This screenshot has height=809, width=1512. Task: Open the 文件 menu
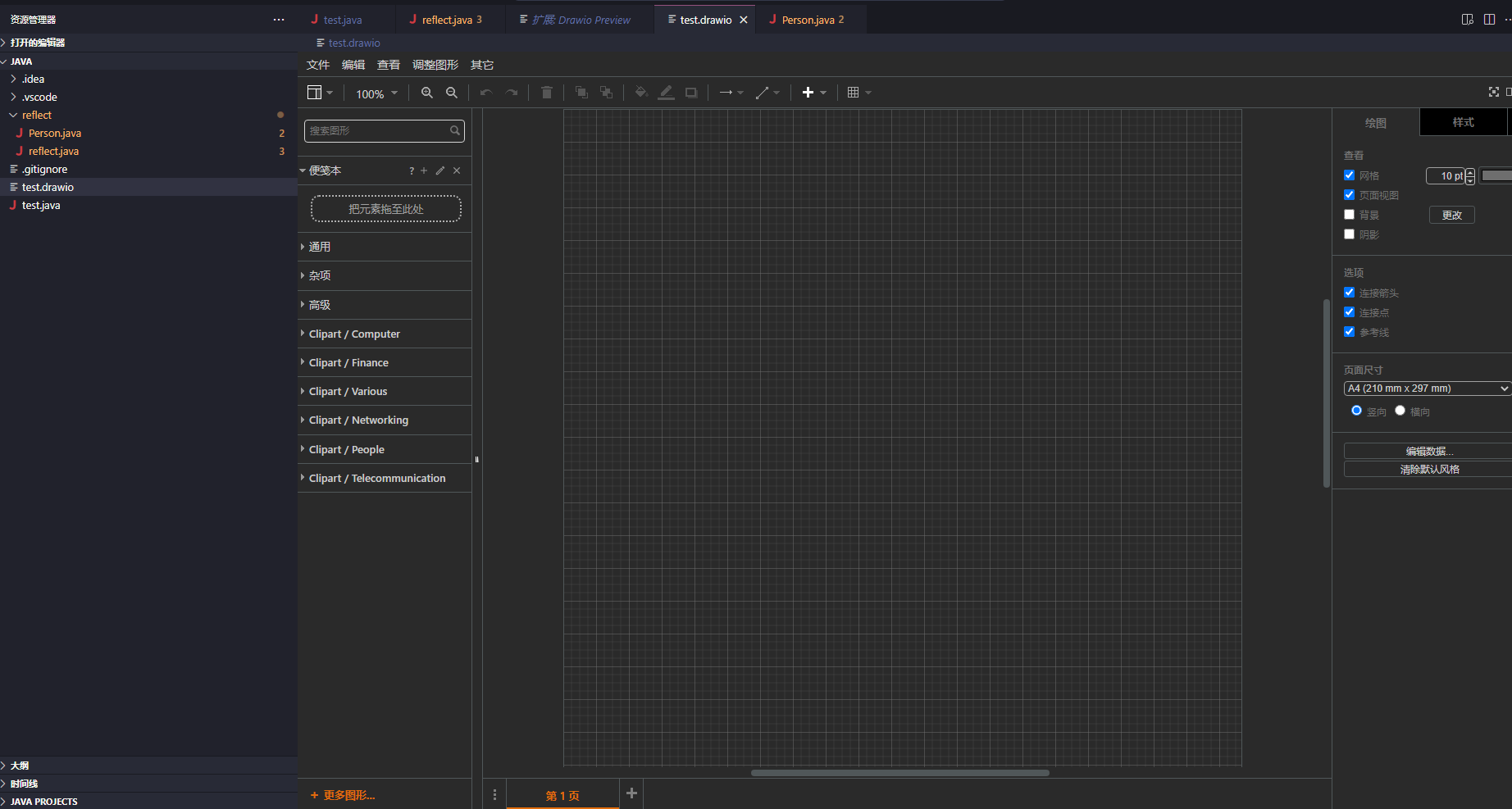318,65
